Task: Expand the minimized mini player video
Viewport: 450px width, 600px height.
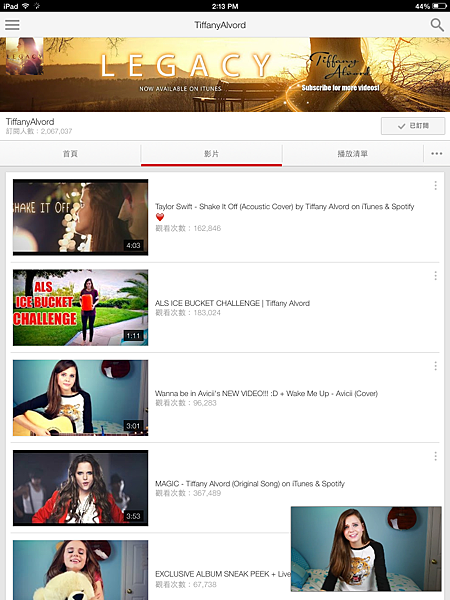Action: 366,549
